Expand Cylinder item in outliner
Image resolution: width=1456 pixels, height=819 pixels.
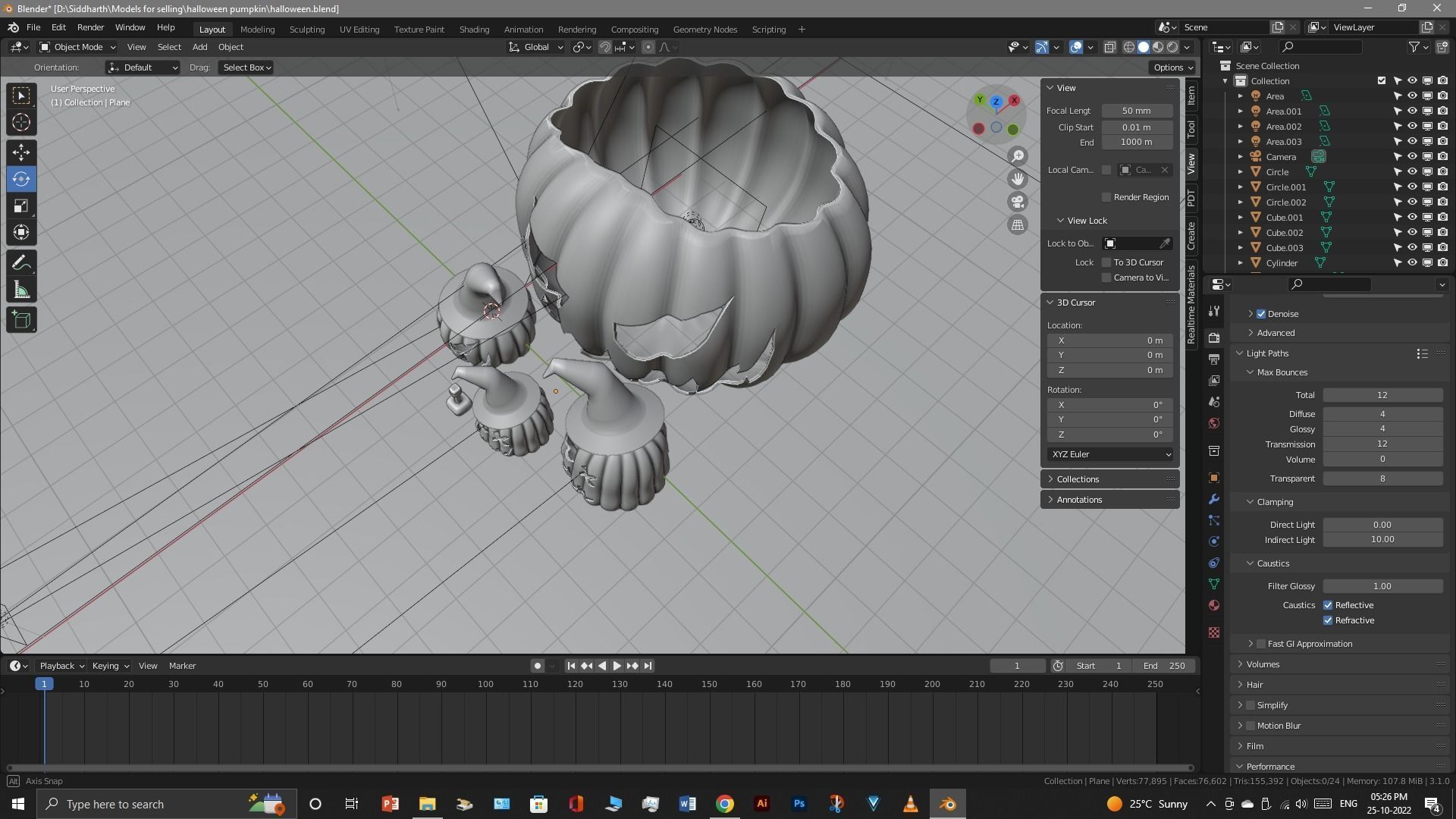tap(1241, 263)
